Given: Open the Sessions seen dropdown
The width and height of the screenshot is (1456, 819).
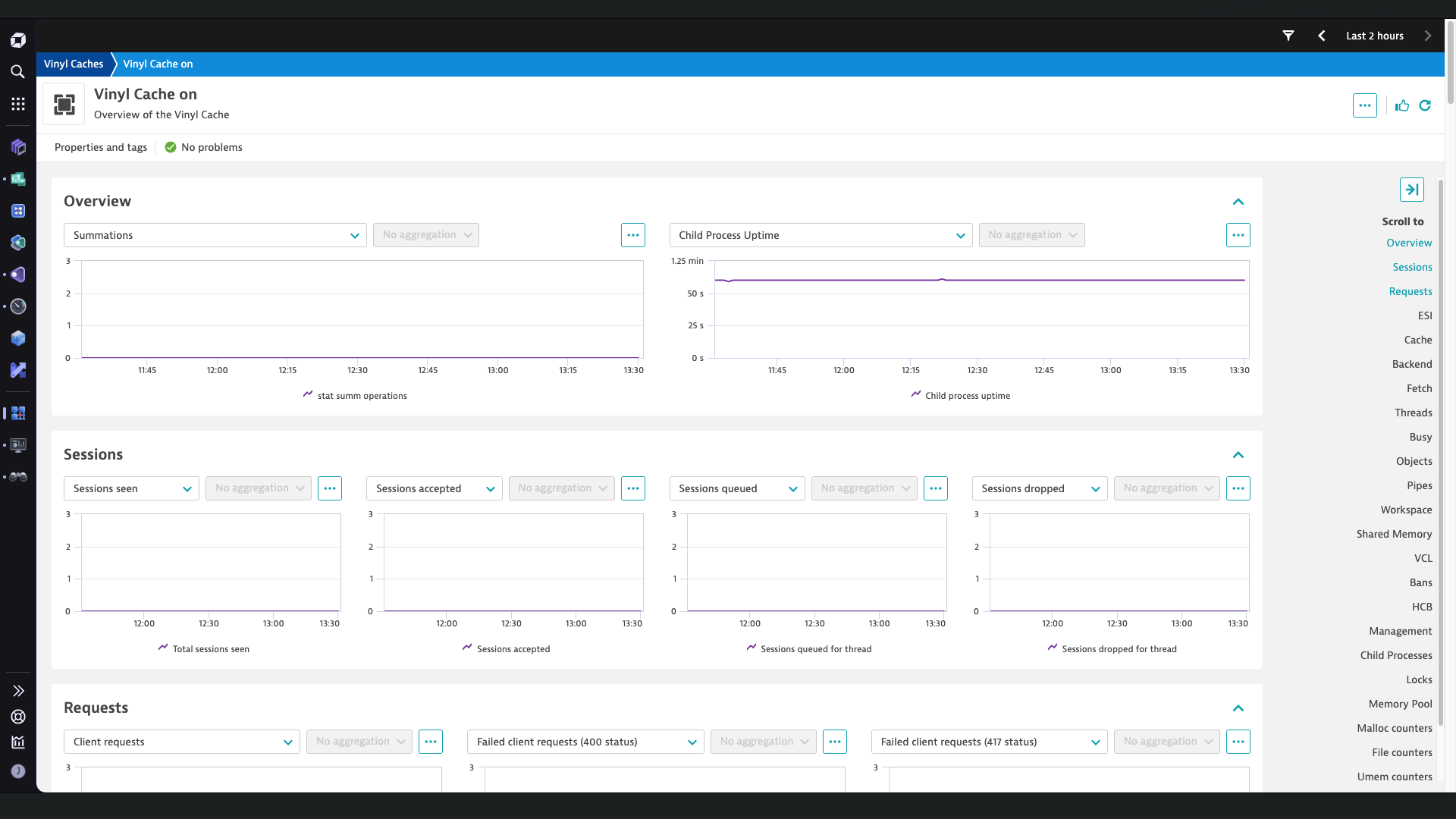Looking at the screenshot, I should [131, 488].
